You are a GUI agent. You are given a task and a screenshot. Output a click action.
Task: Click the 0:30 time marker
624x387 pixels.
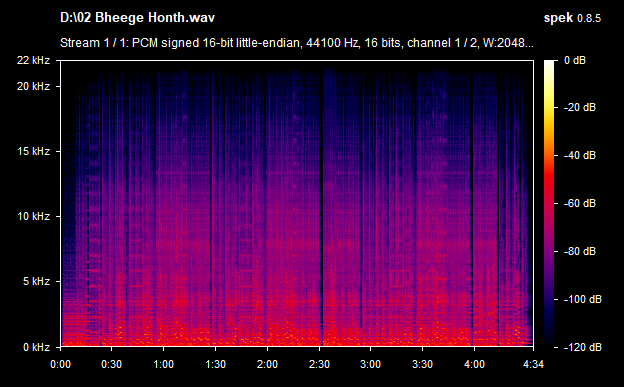tap(111, 364)
